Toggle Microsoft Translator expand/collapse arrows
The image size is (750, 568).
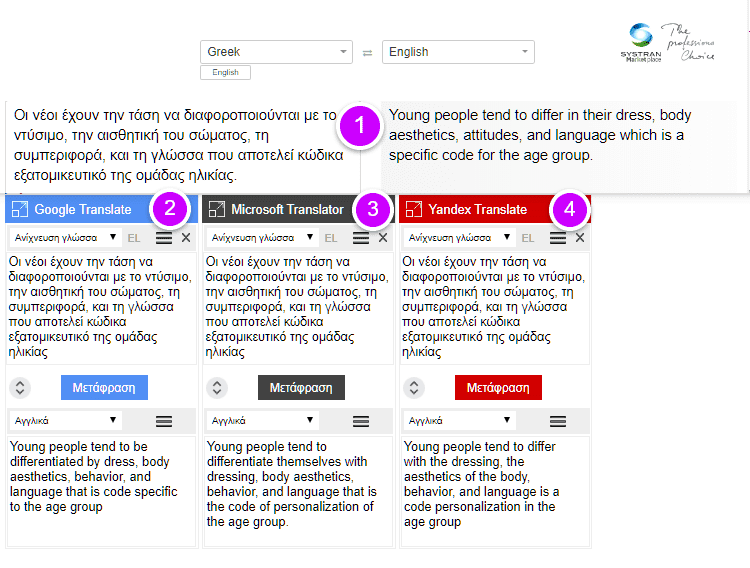pos(217,388)
